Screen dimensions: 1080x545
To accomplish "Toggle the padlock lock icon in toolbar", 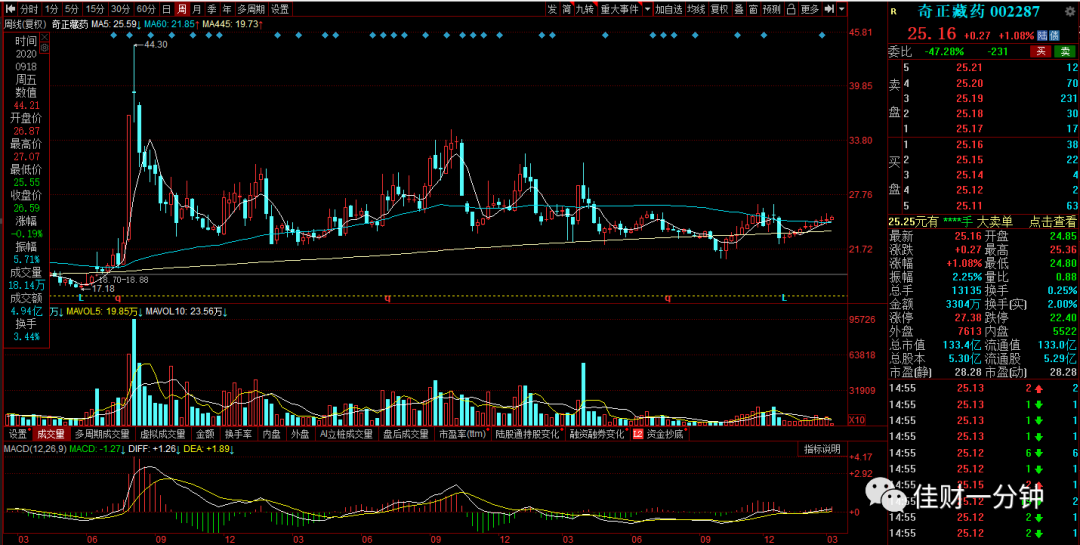I will pos(790,9).
